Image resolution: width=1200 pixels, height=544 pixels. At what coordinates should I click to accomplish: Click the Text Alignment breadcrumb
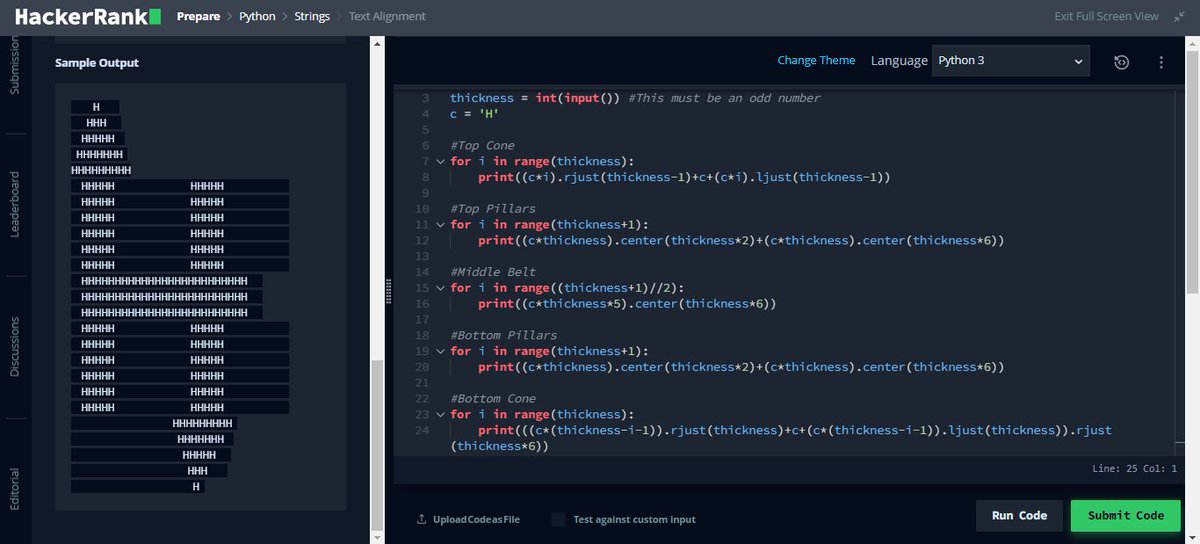(x=387, y=16)
